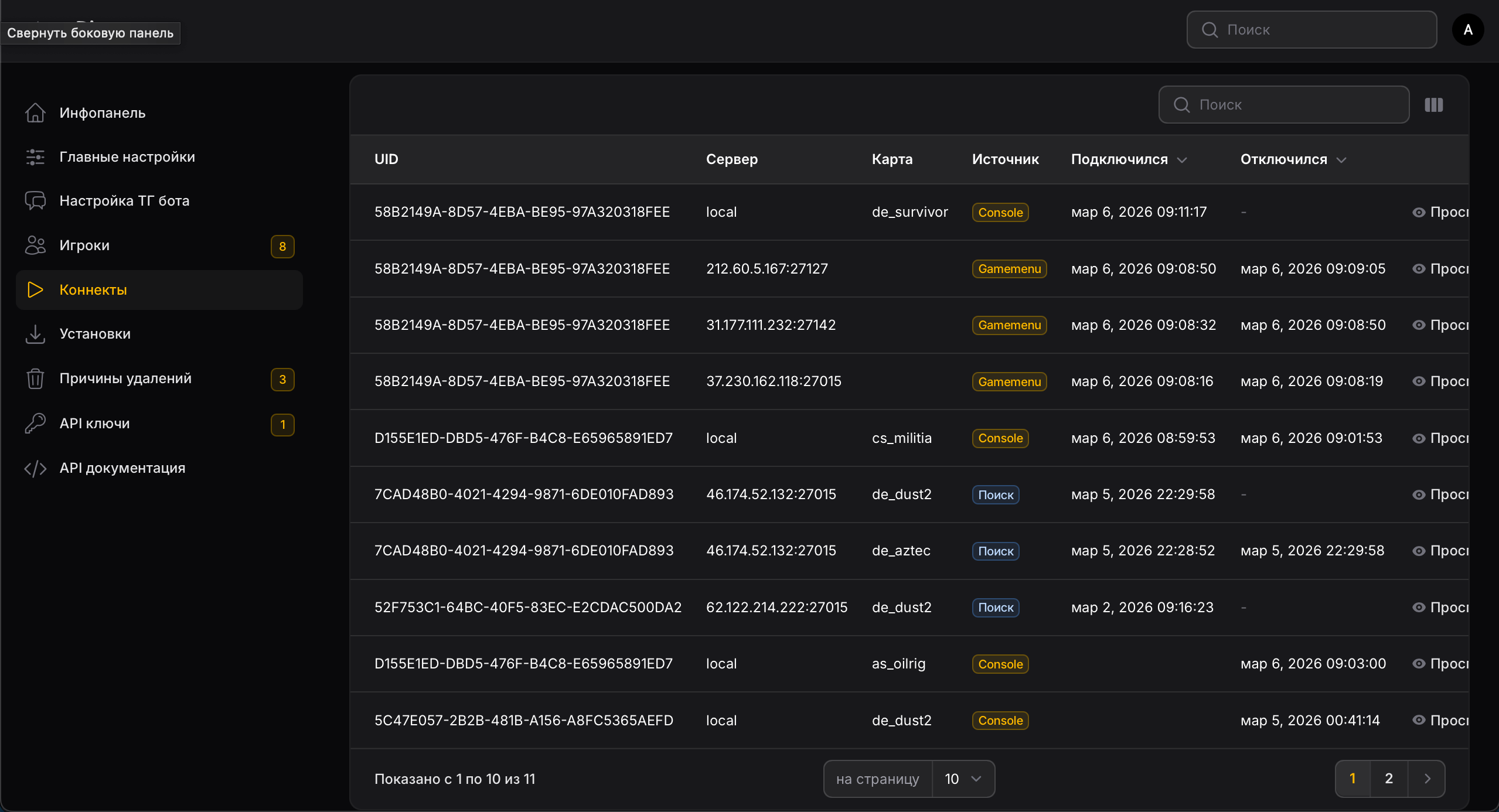Click the Настройка ТГ бота chat icon
Viewport: 1499px width, 812px height.
tap(35, 201)
